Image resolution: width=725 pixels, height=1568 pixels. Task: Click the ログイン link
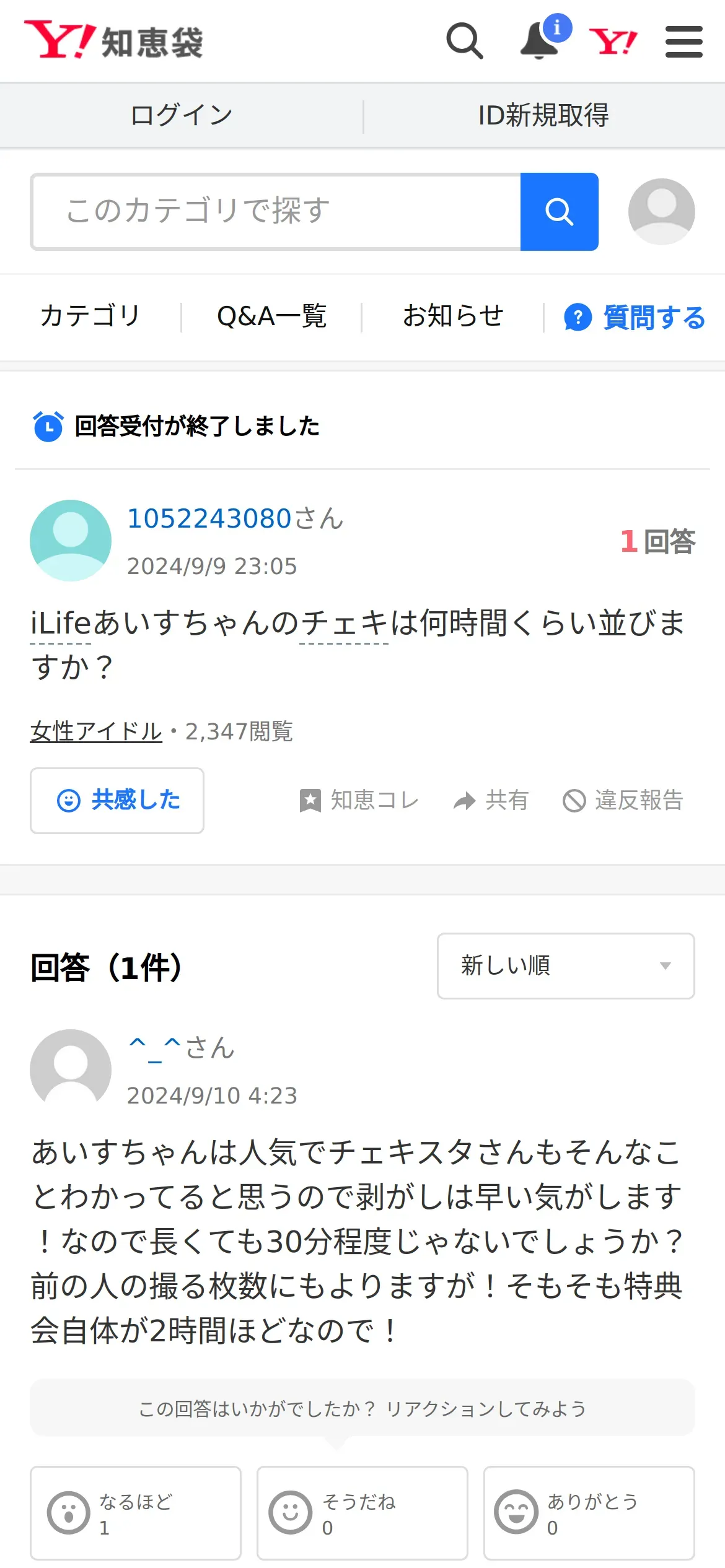(182, 115)
